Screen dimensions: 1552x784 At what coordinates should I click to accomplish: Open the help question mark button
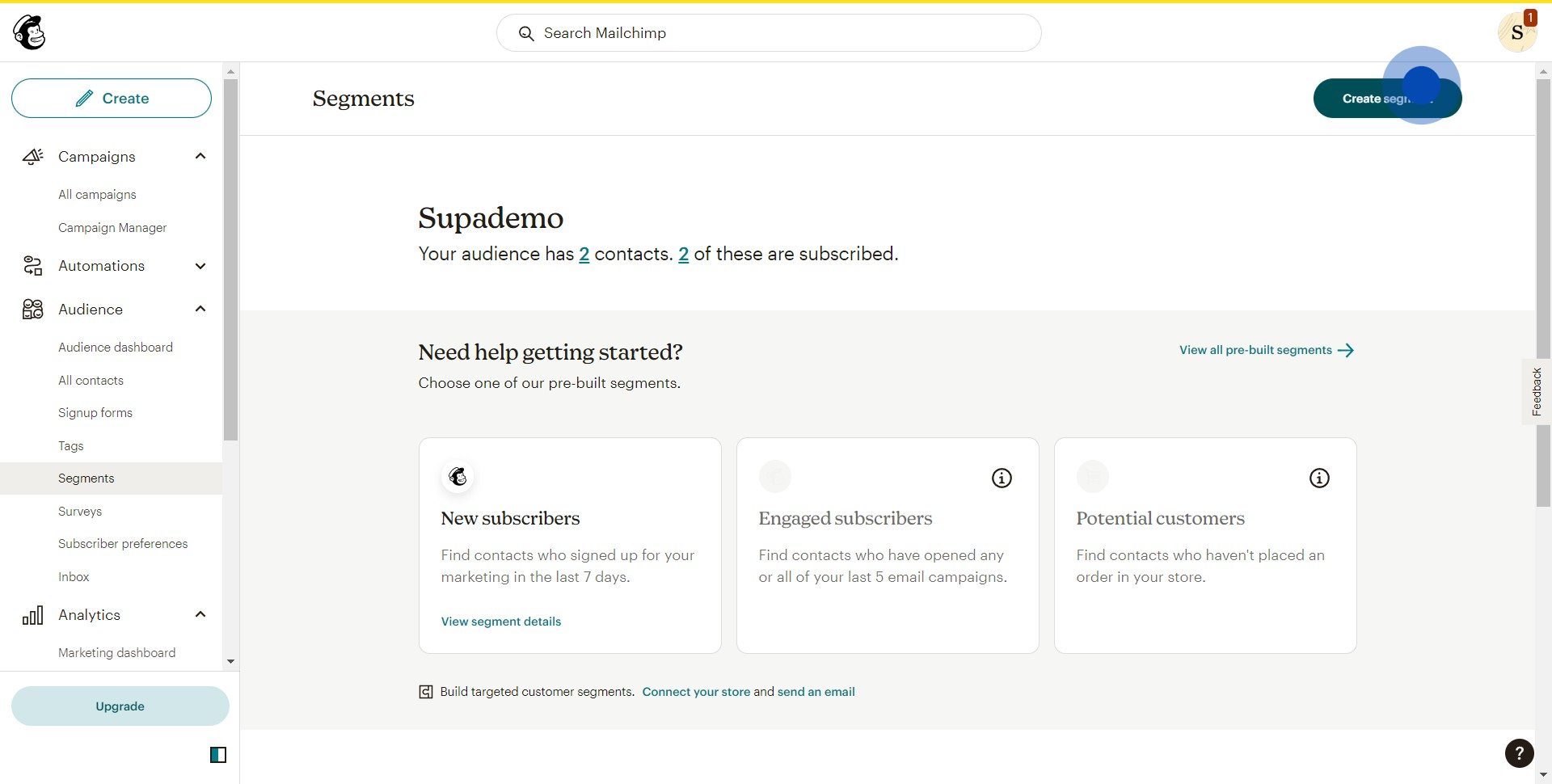[1519, 753]
